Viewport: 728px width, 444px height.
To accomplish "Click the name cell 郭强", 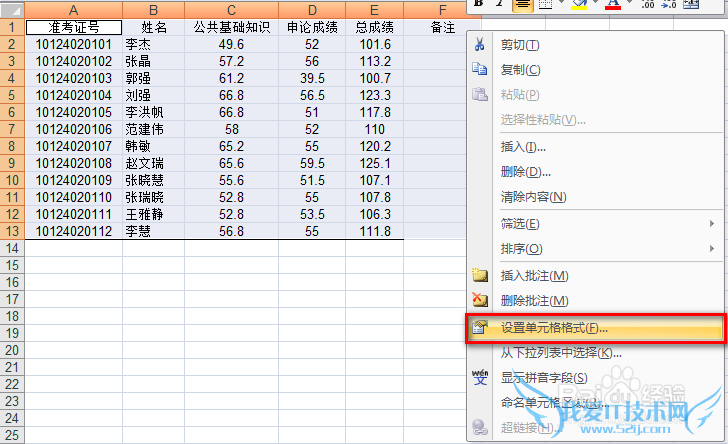I will pyautogui.click(x=154, y=78).
